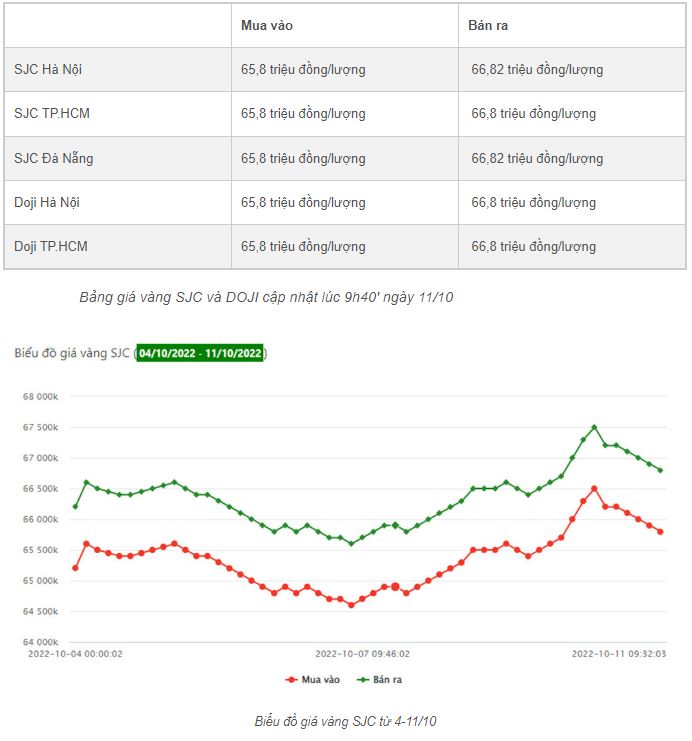Screen dimensions: 692x741
Task: Click the 2022-10-11 09:32:03 x-axis label
Action: coord(618,654)
